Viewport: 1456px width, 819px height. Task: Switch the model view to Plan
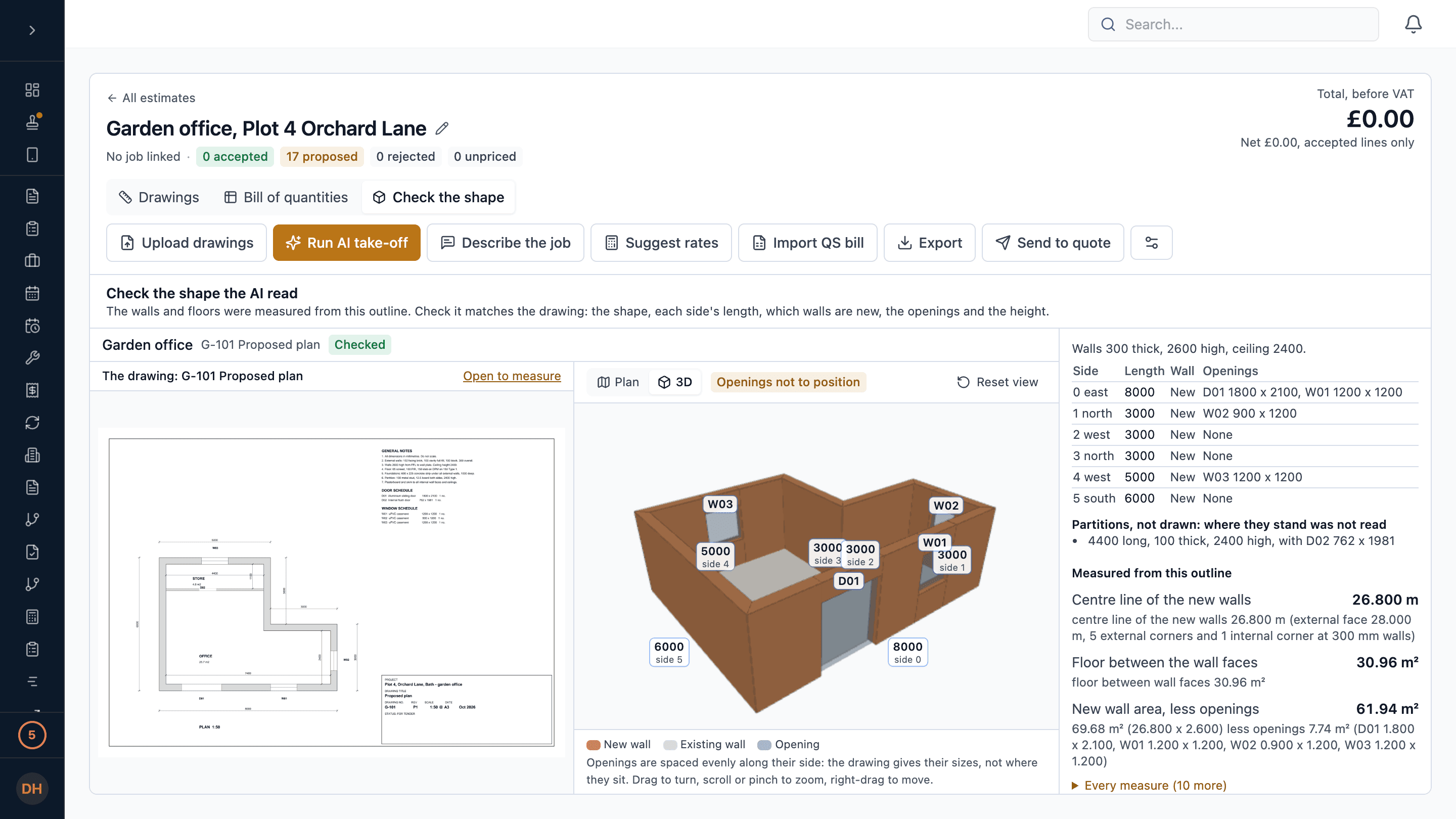(x=618, y=382)
